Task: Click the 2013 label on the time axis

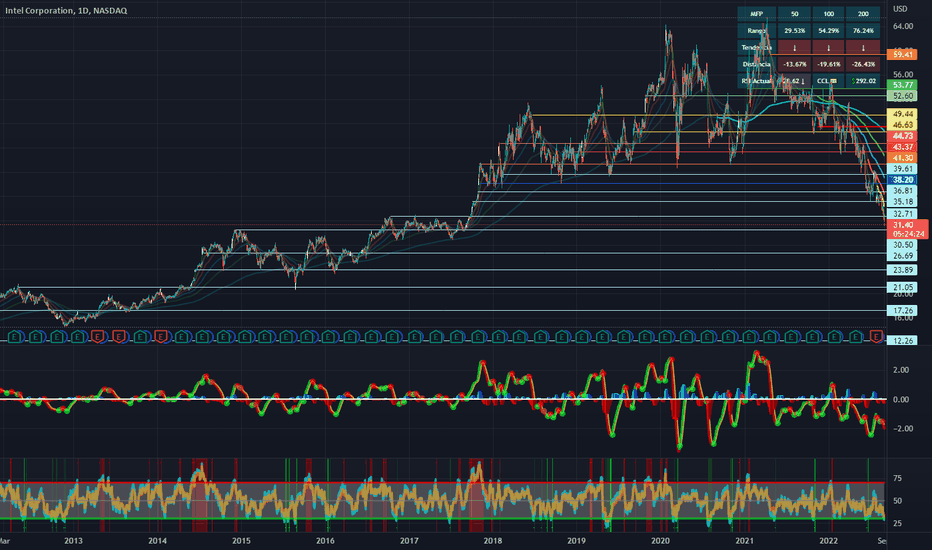Action: tap(73, 540)
